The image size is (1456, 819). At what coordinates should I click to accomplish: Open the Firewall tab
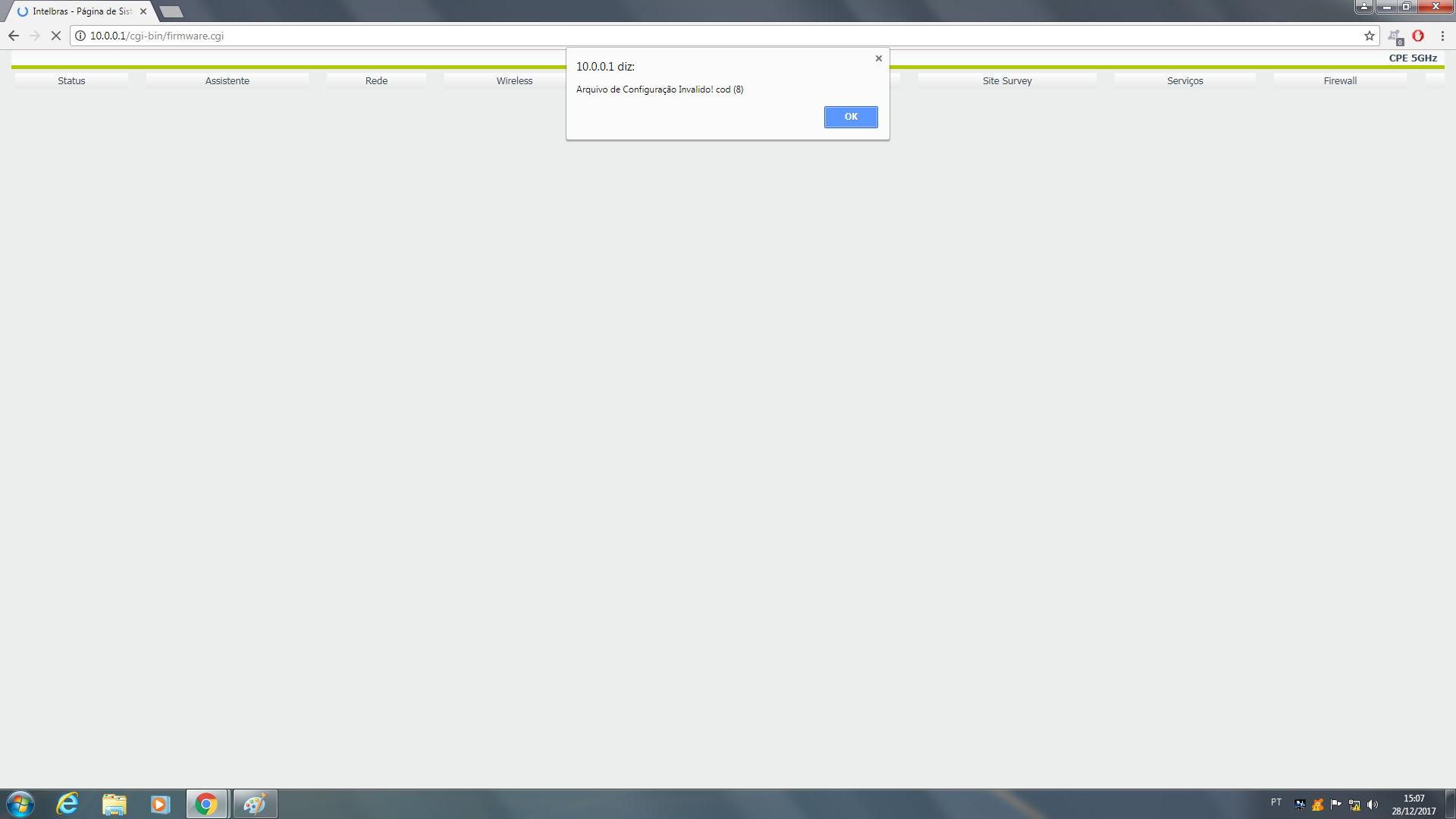1339,81
